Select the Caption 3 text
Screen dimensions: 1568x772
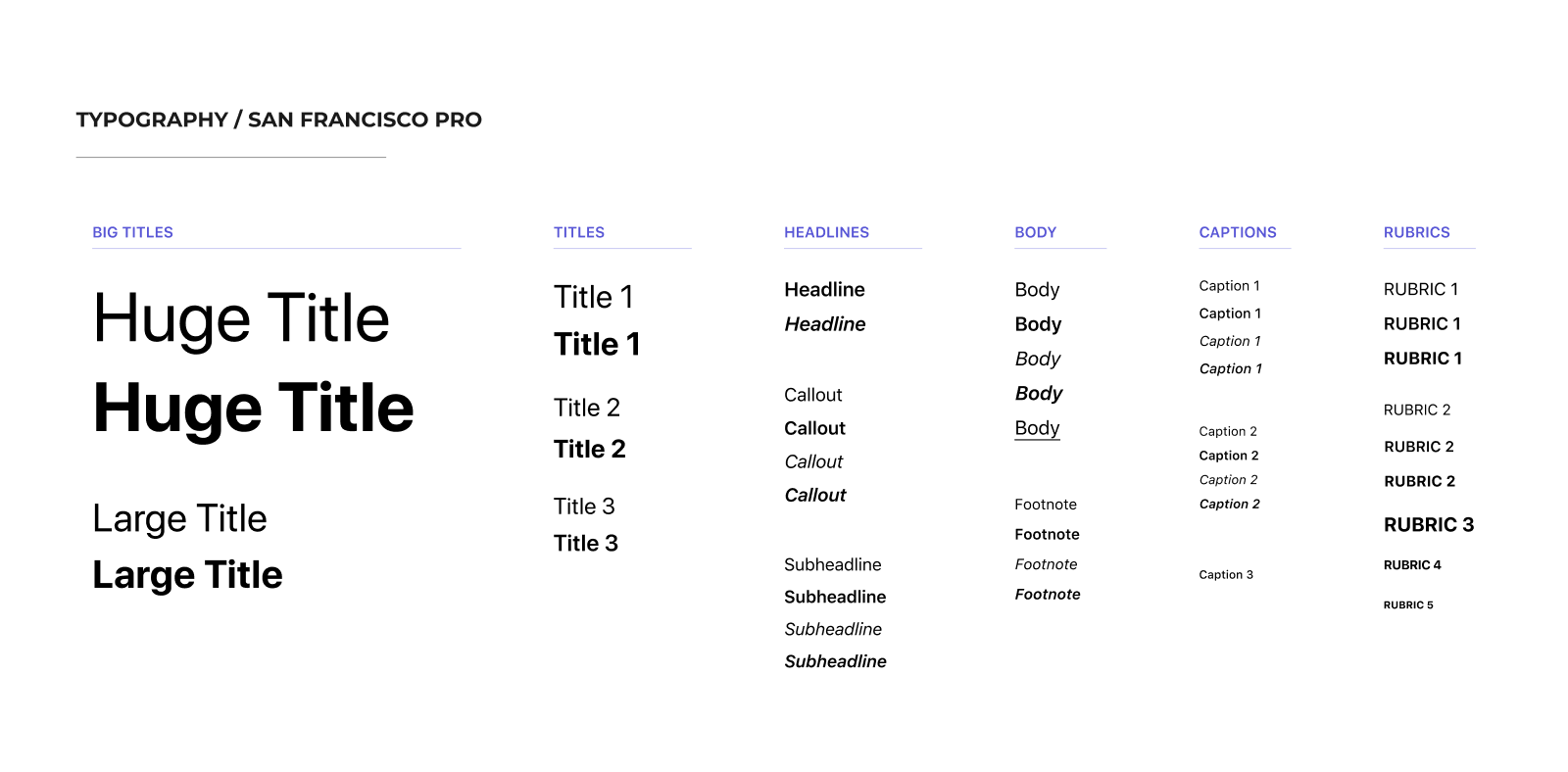[x=1226, y=574]
